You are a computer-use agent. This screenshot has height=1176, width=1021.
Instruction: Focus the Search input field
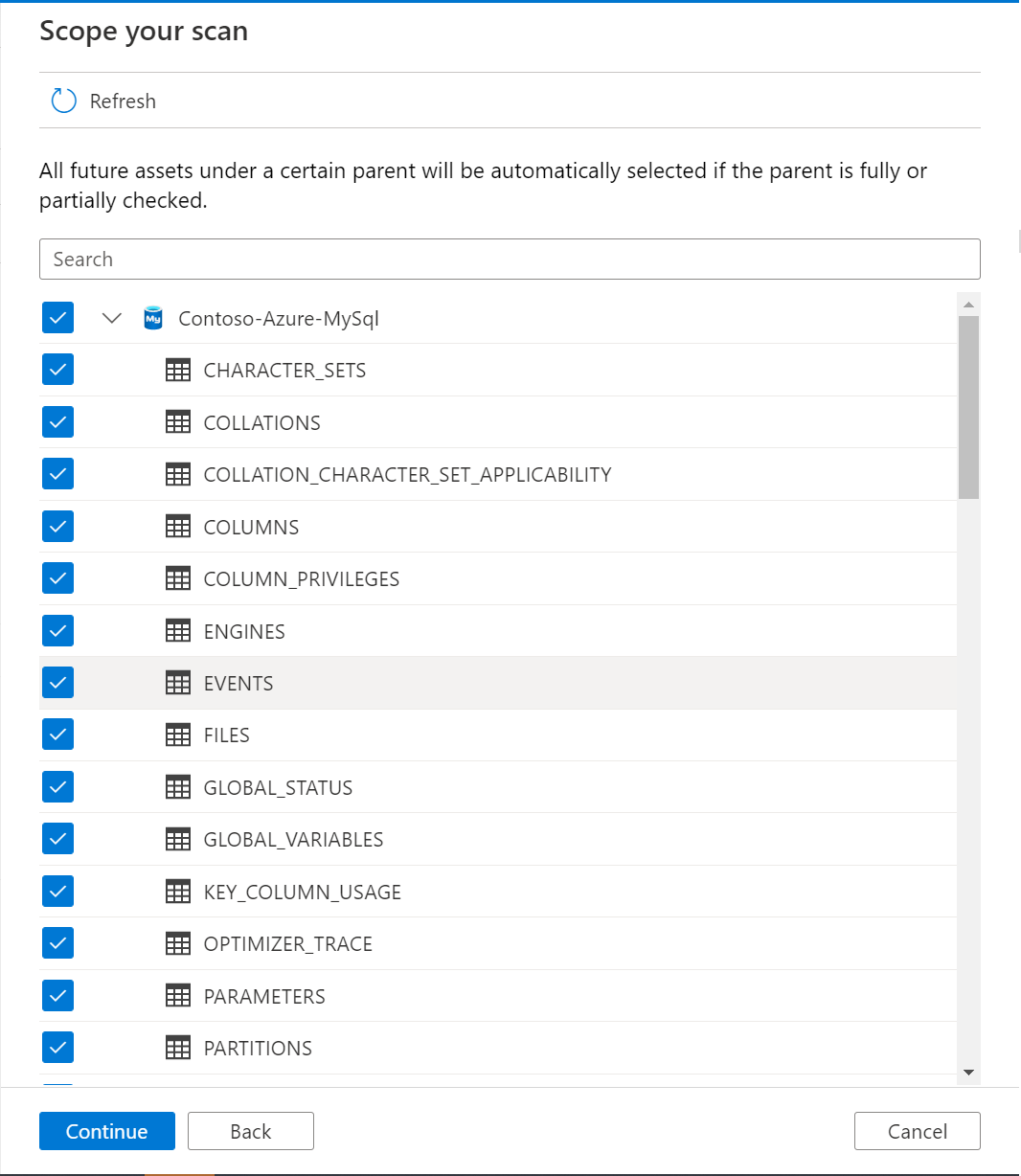pyautogui.click(x=510, y=260)
